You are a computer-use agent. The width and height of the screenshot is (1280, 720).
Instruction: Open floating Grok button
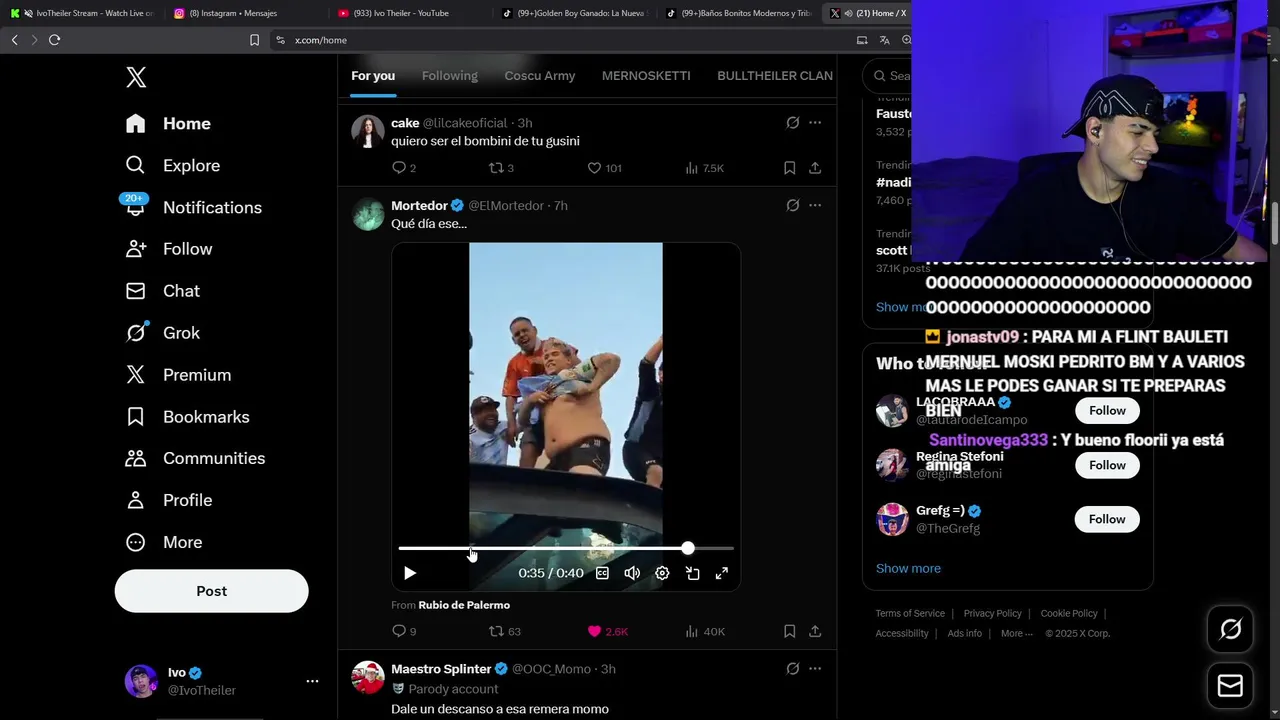pyautogui.click(x=1230, y=629)
